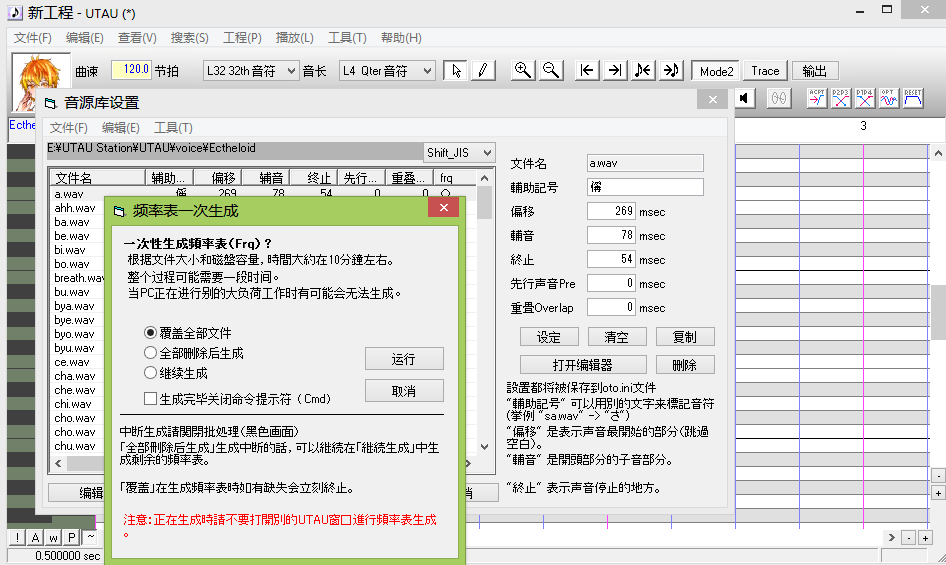Zoom in with the magnifier plus icon
This screenshot has height=565, width=946.
coord(522,71)
